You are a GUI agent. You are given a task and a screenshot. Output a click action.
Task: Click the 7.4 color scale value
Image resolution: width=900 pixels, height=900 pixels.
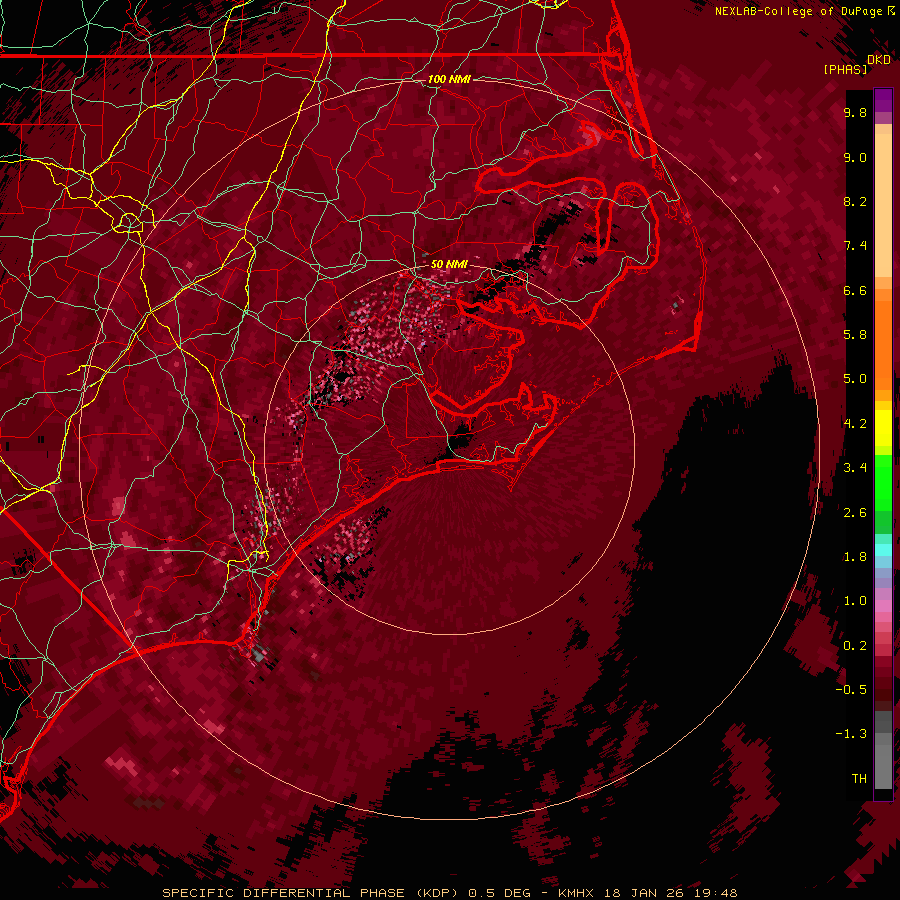(855, 246)
